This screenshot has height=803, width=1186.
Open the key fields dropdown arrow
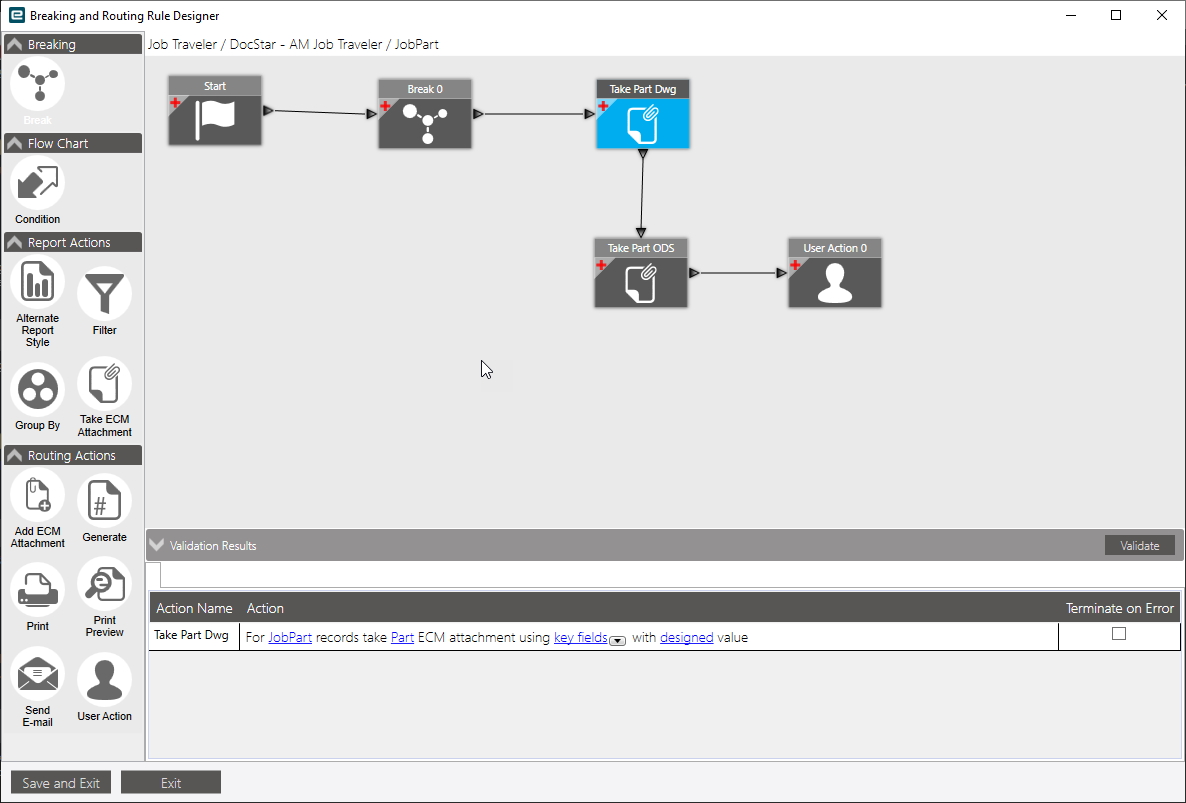(x=617, y=641)
